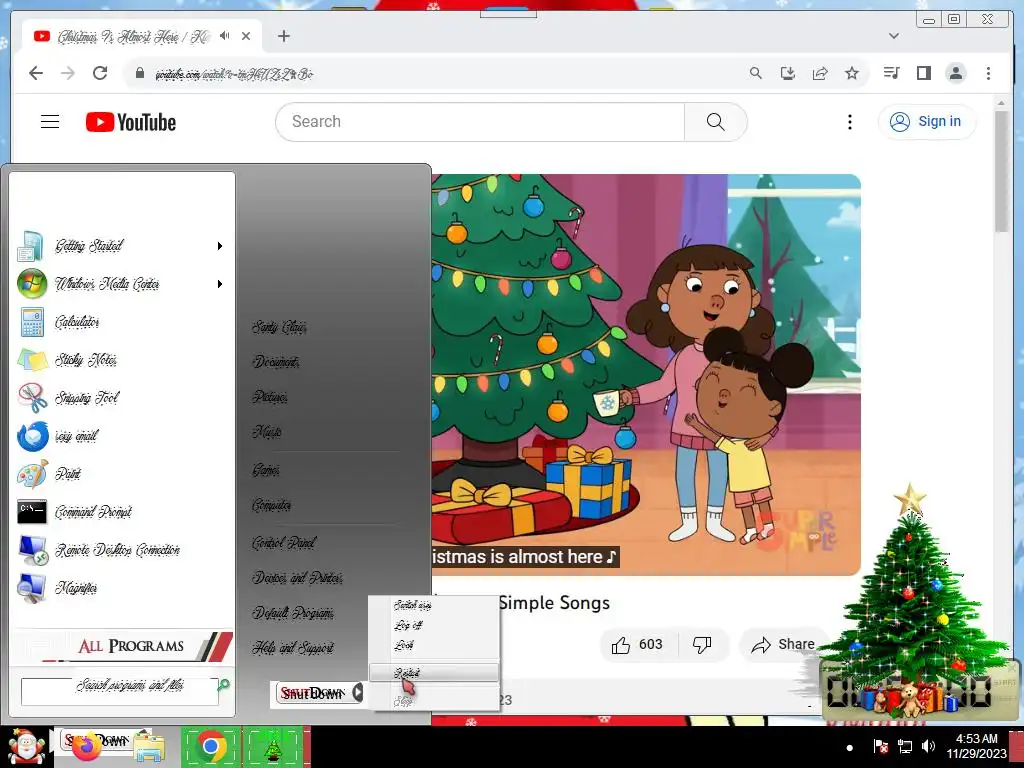Open the Thunderbird easy email entry
This screenshot has height=768, width=1024.
(120, 436)
